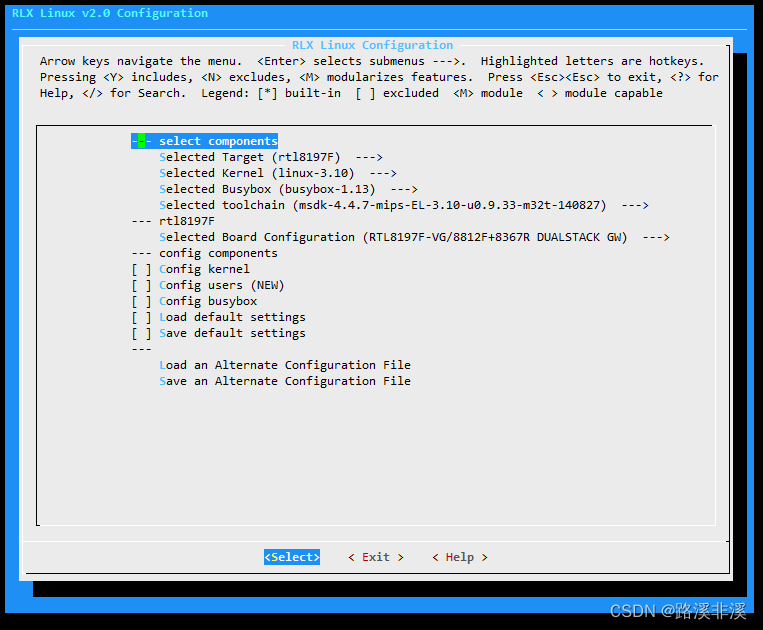This screenshot has height=630, width=763.
Task: Click highlighted 'select components' row
Action: (x=204, y=141)
